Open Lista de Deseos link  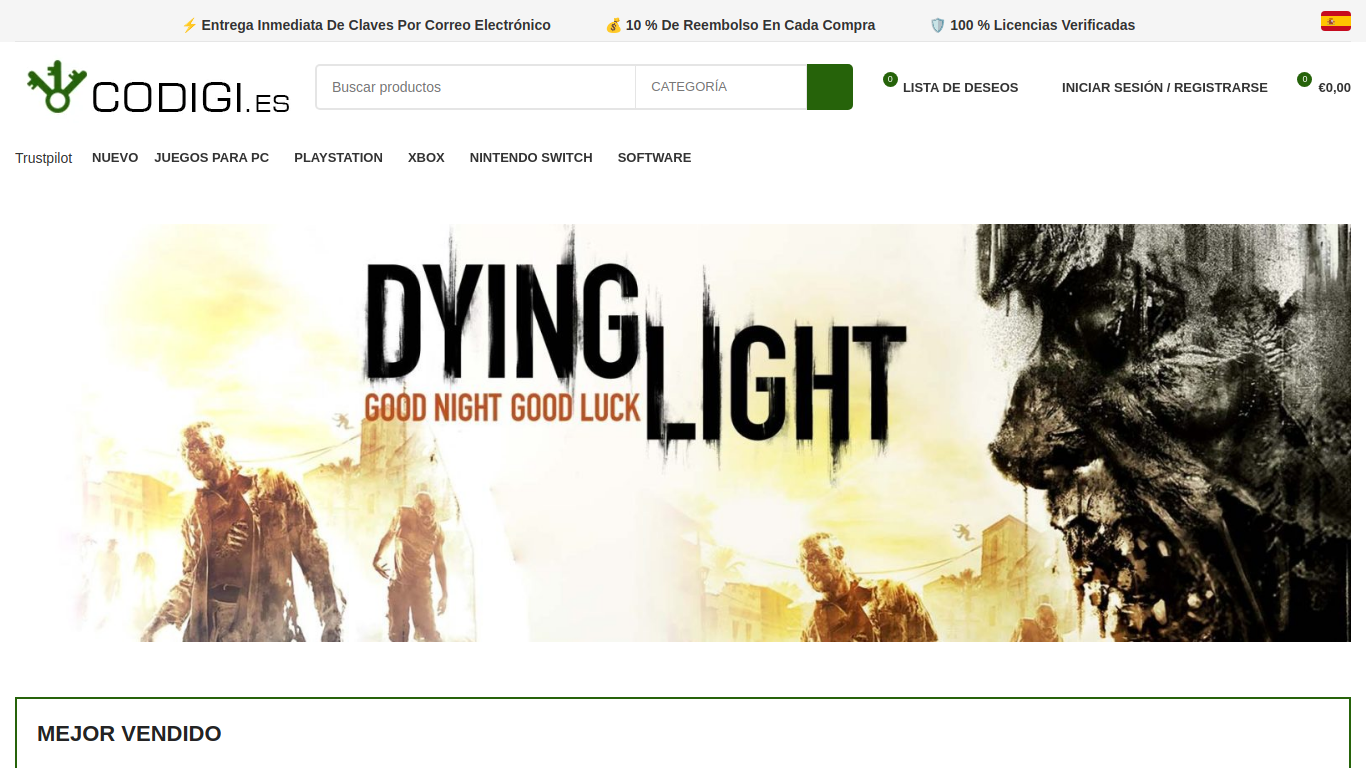(960, 88)
